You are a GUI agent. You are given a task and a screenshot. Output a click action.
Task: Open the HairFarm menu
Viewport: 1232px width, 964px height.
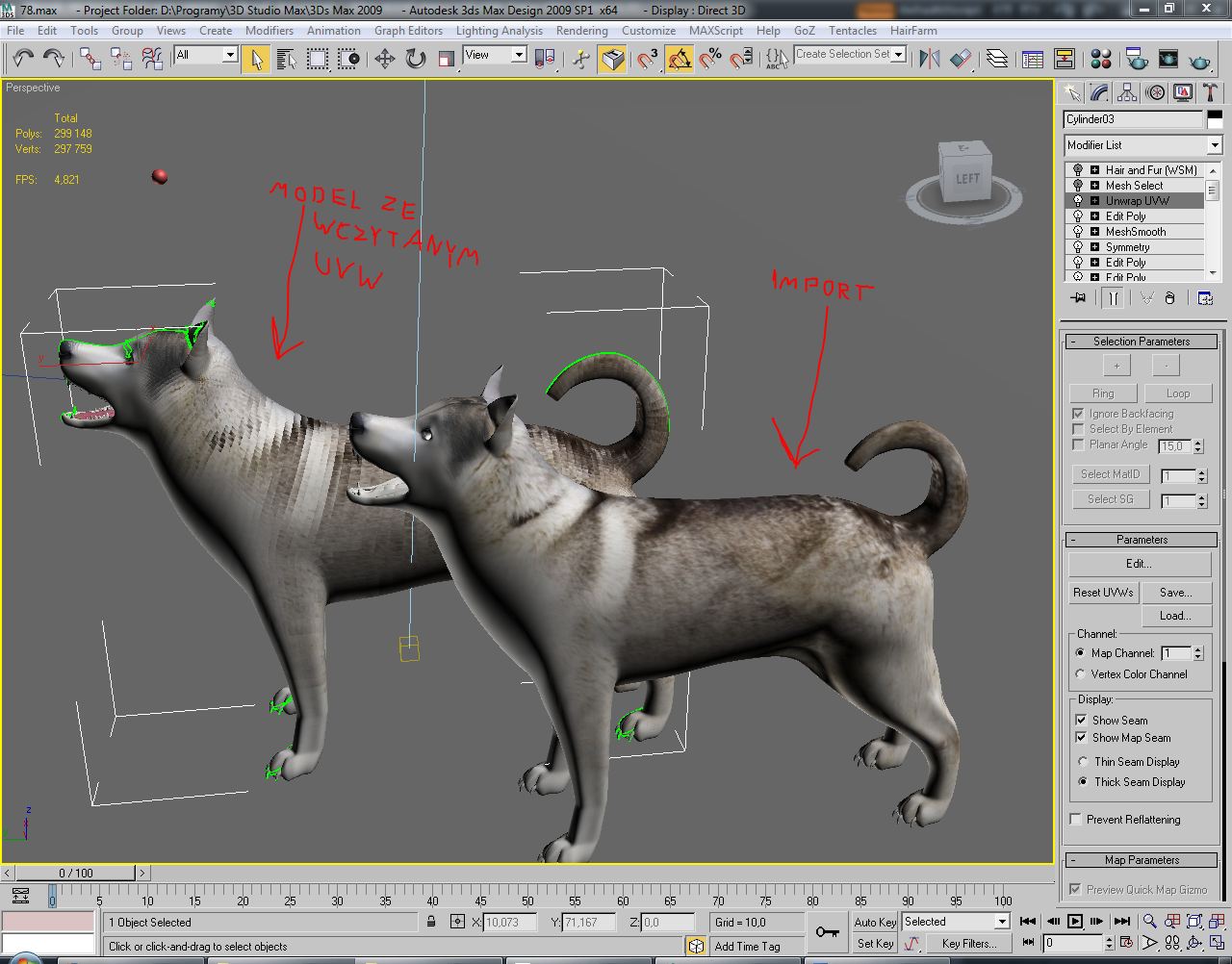click(x=913, y=31)
